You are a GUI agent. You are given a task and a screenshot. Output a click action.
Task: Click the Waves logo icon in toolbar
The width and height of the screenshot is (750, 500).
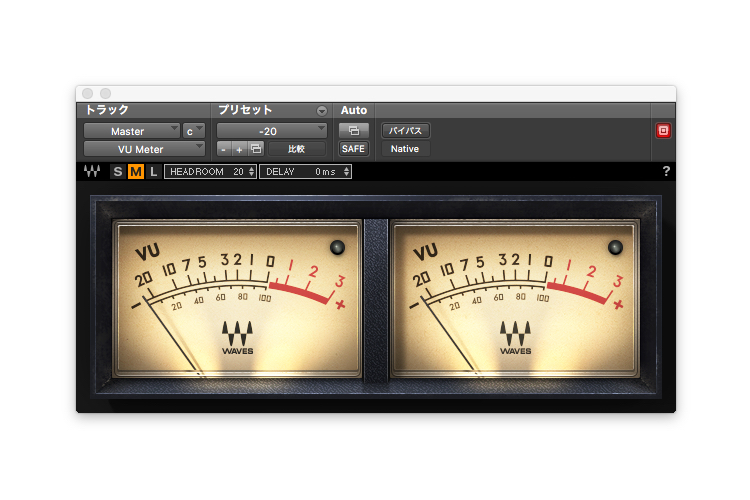click(x=92, y=171)
